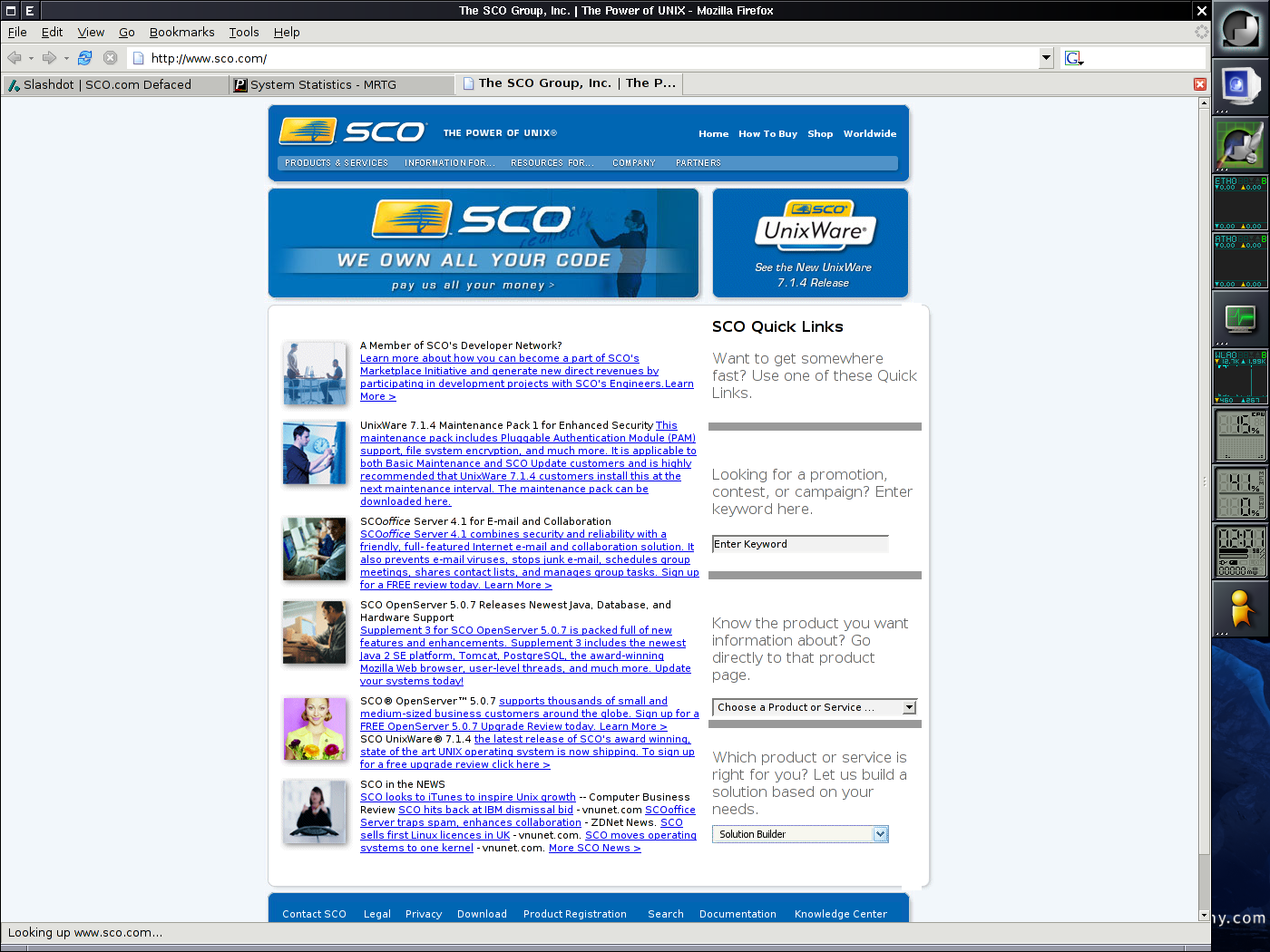The height and width of the screenshot is (952, 1270).
Task: Close the current tab with red X
Action: point(1200,84)
